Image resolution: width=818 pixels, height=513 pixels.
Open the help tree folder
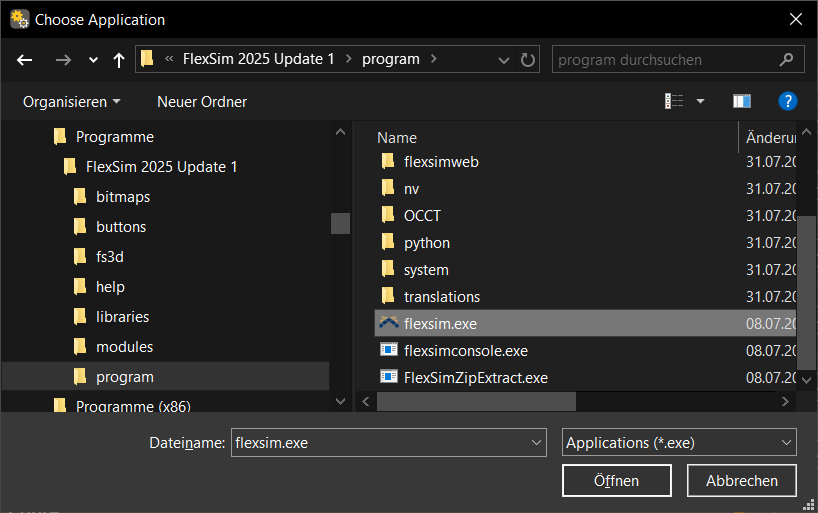tap(110, 287)
